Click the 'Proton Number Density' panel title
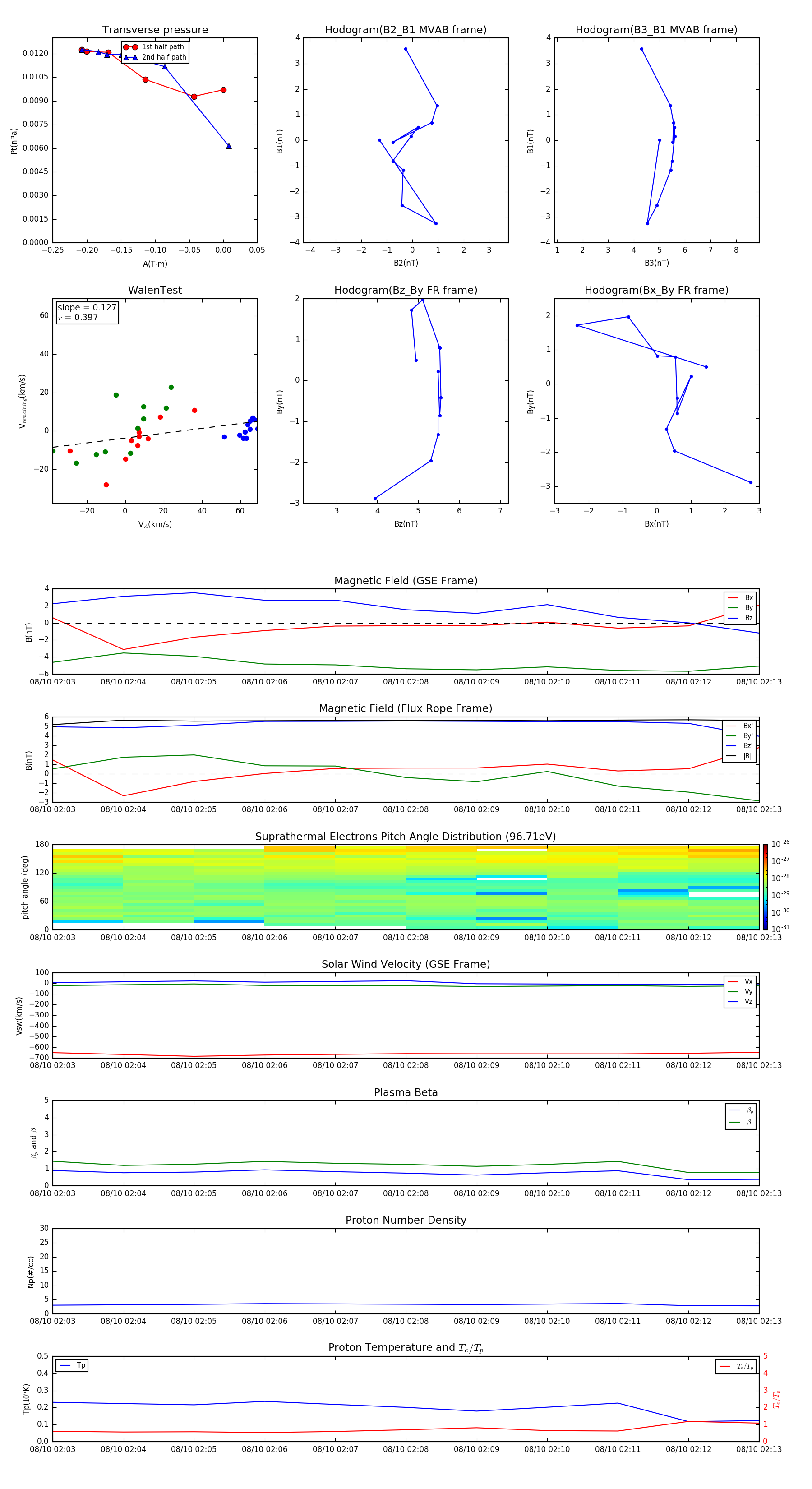This screenshot has height=1489, width=812. pyautogui.click(x=406, y=1220)
